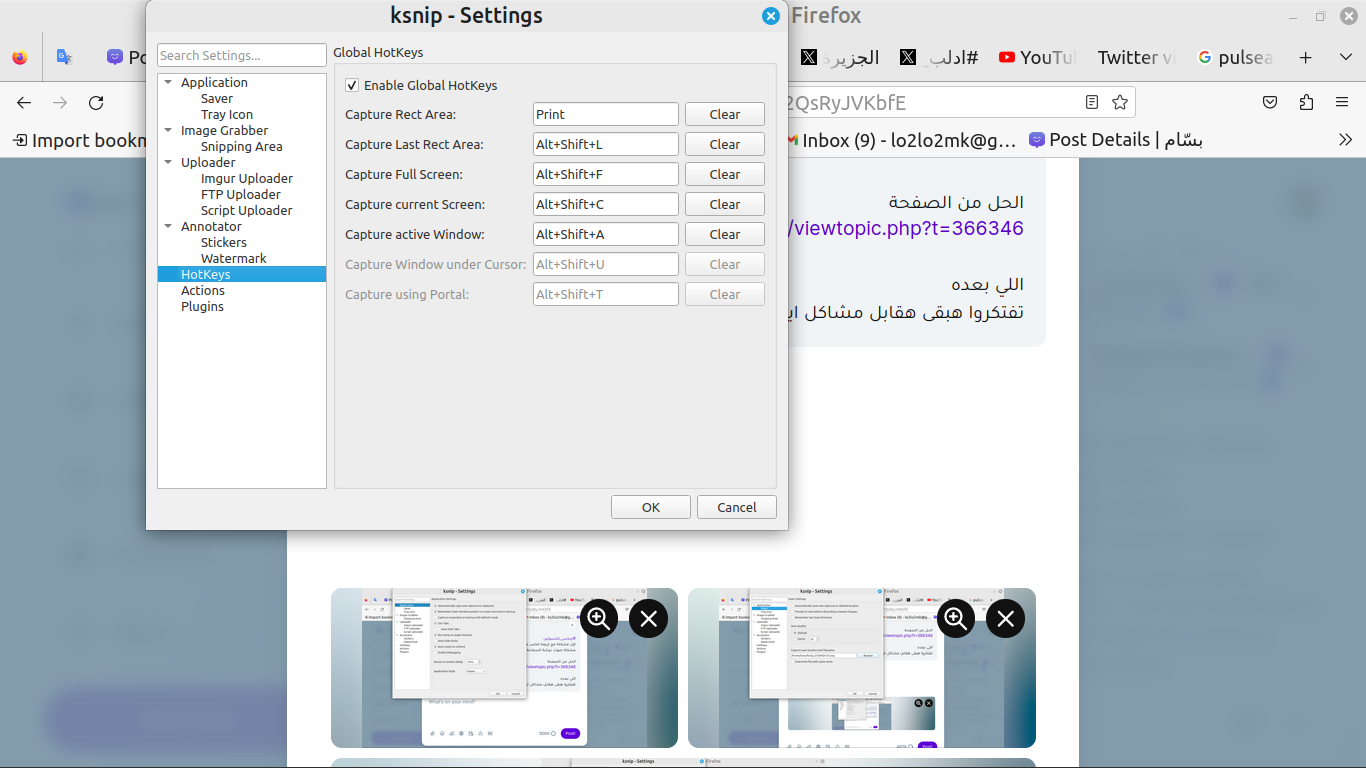Confirm settings with the OK button
This screenshot has width=1366, height=768.
pyautogui.click(x=651, y=507)
